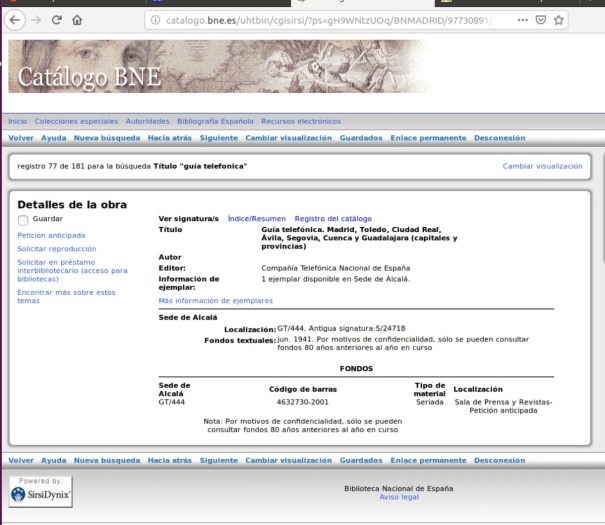Open Cambiar visualización at top right of record

(542, 166)
